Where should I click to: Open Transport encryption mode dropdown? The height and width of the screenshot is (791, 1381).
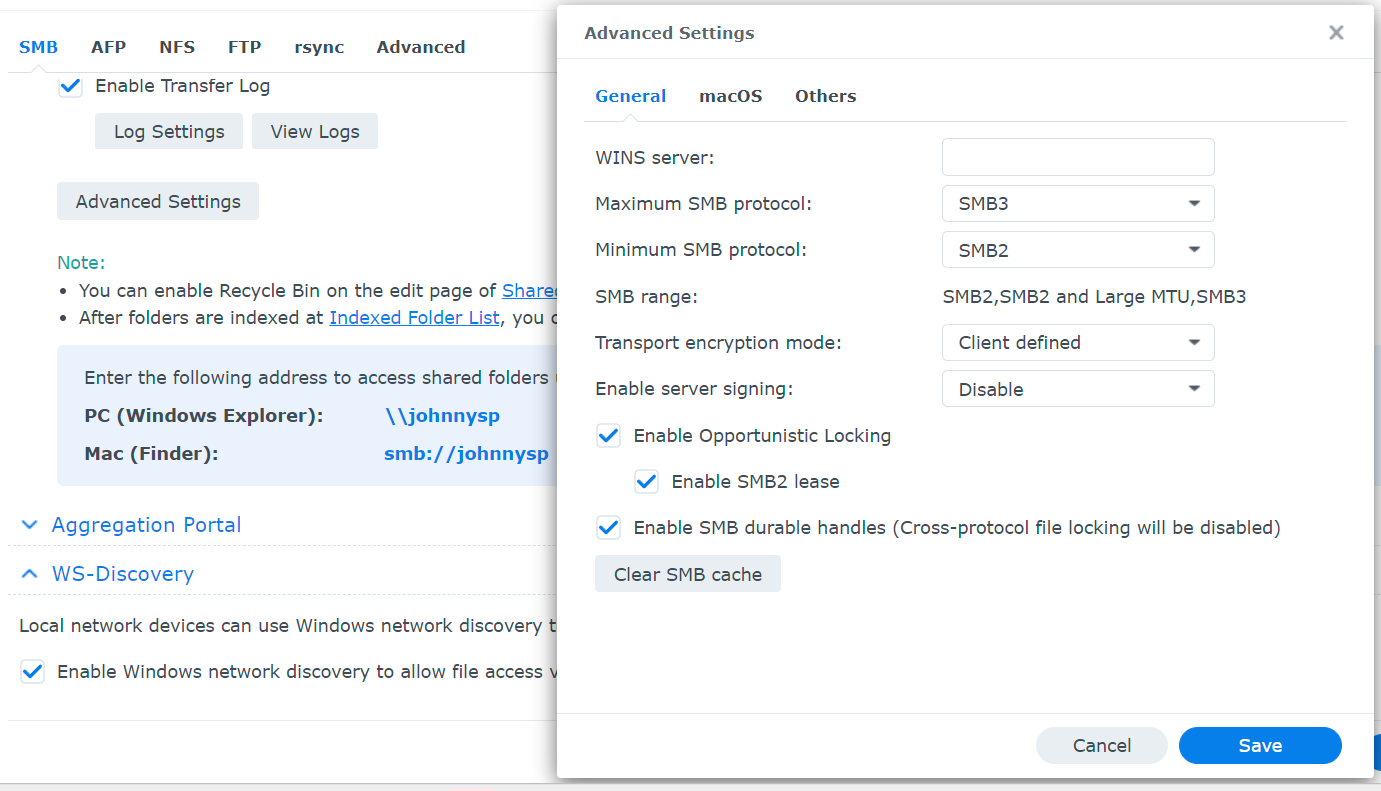[1078, 342]
